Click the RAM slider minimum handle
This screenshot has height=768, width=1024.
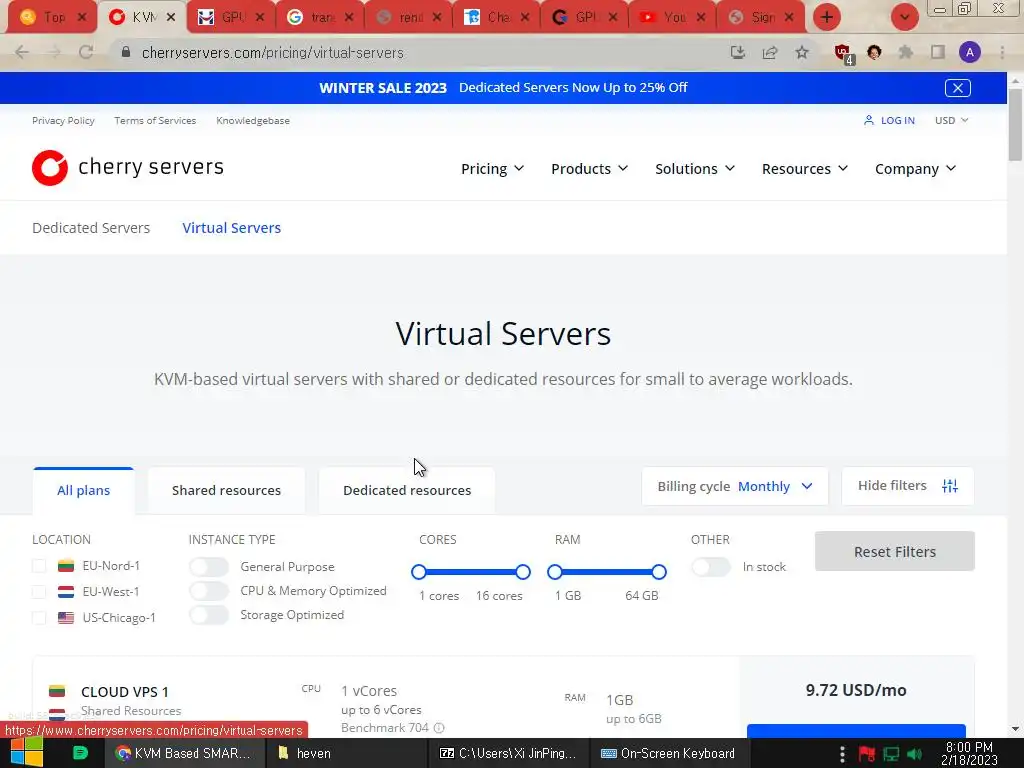[x=554, y=572]
